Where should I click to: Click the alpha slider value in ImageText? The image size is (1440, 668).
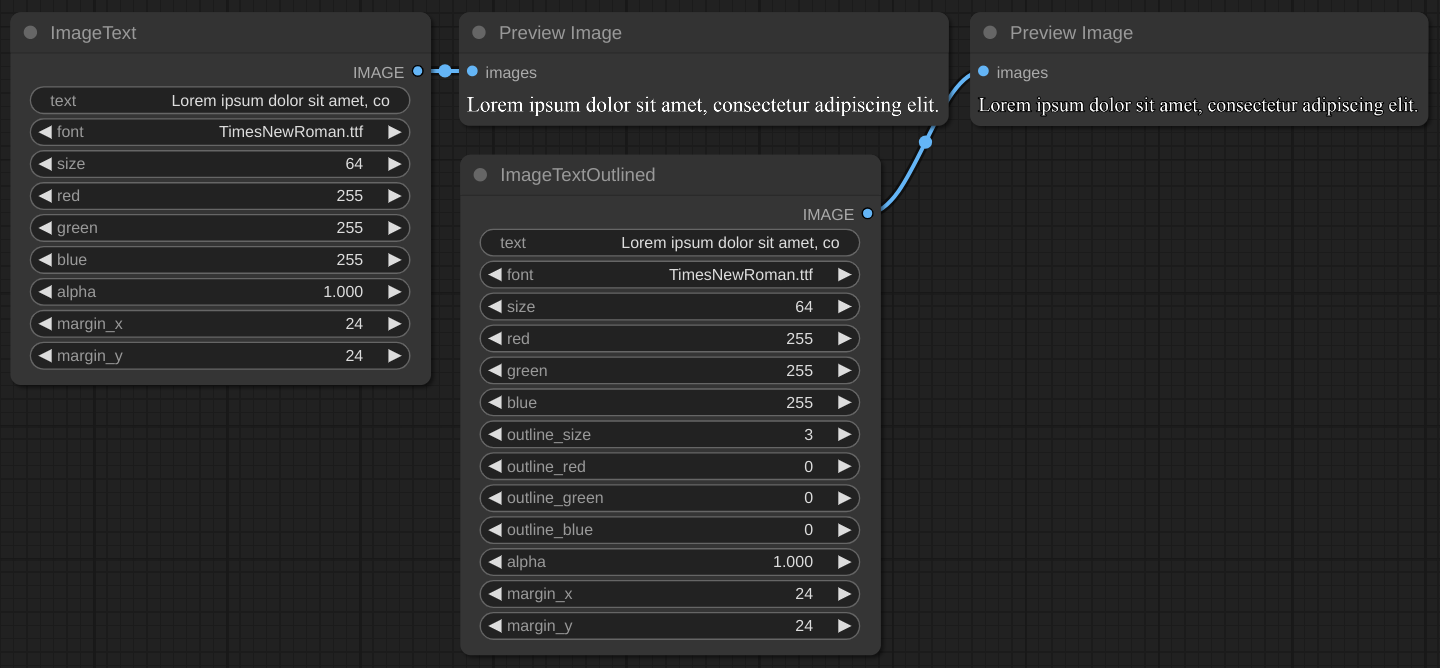click(220, 292)
